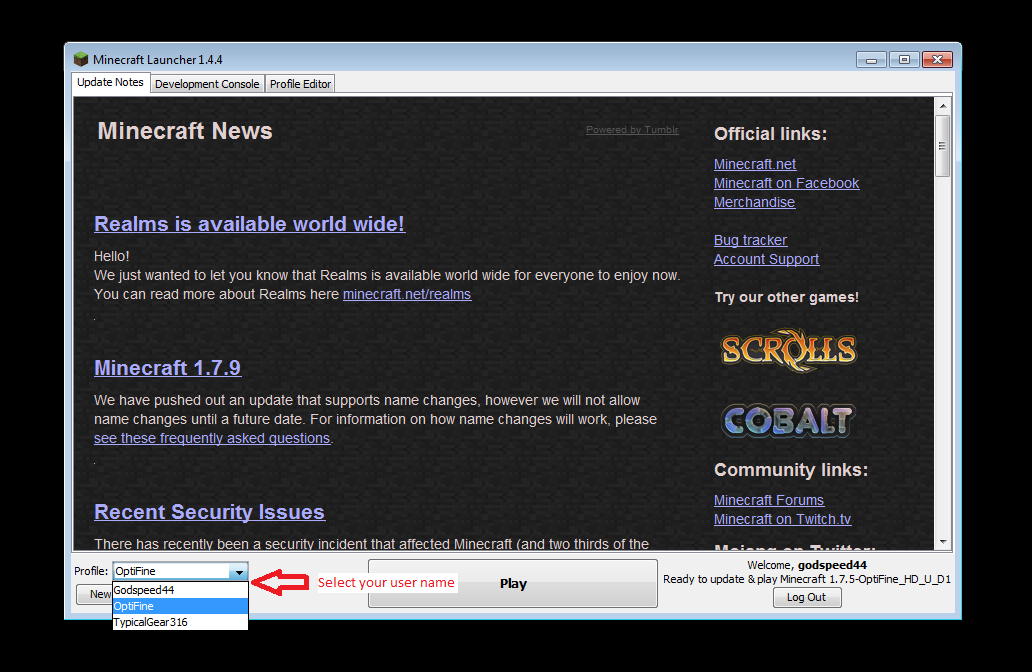Screen dimensions: 1032x672
Task: Choose OptiFine in the profile list
Action: [x=180, y=606]
